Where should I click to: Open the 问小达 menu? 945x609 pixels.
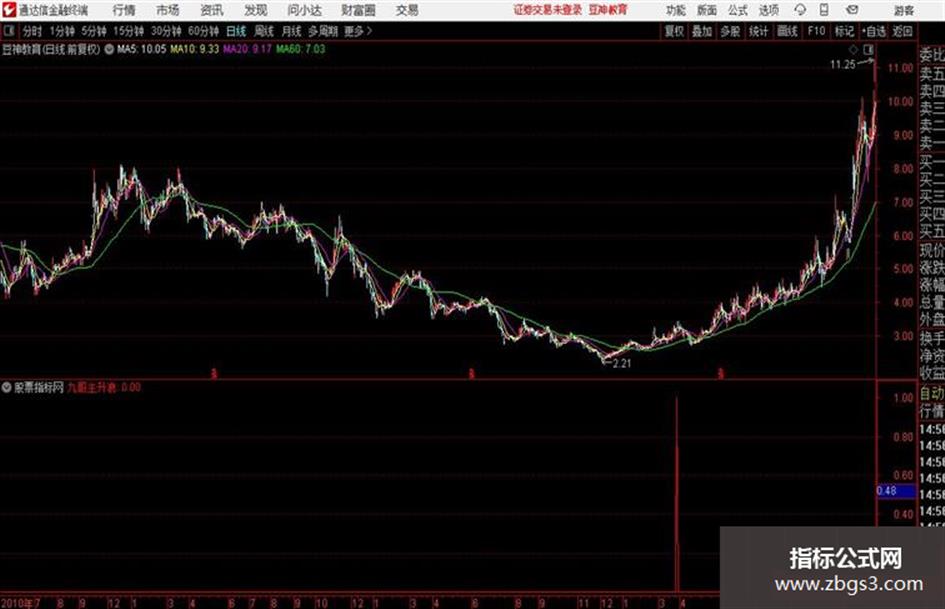tap(304, 10)
